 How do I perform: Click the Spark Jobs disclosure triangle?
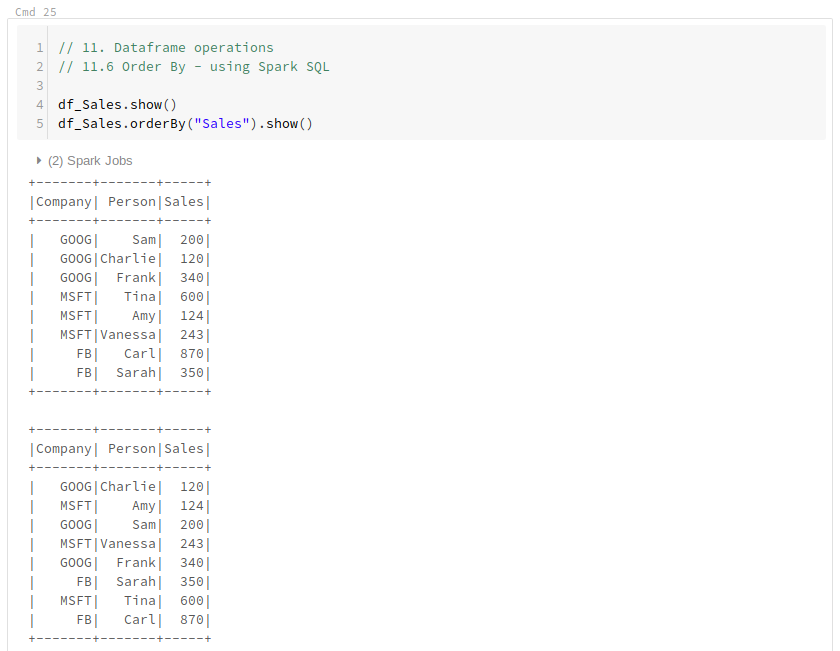click(38, 160)
